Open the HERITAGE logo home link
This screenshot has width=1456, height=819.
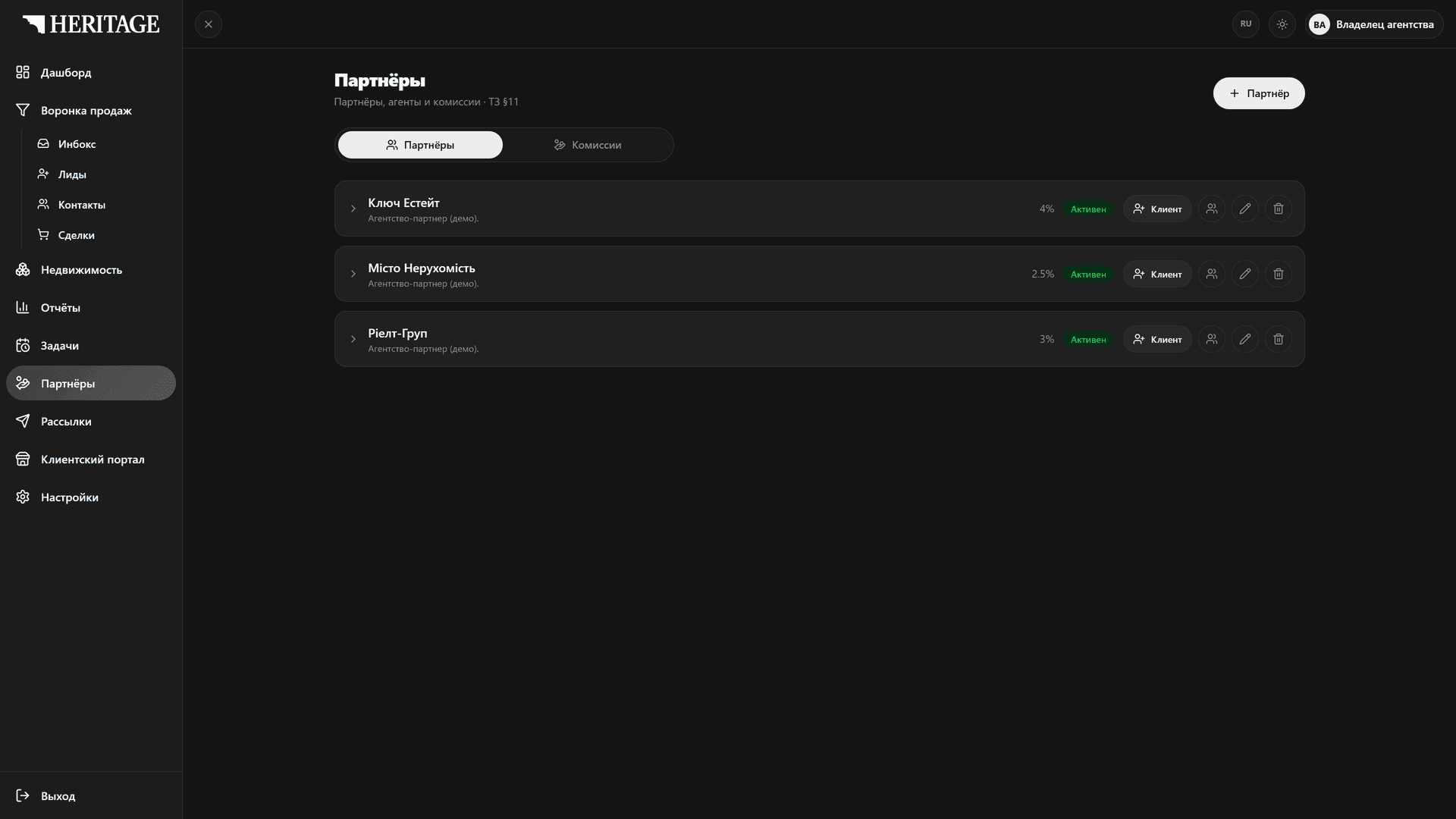point(91,24)
